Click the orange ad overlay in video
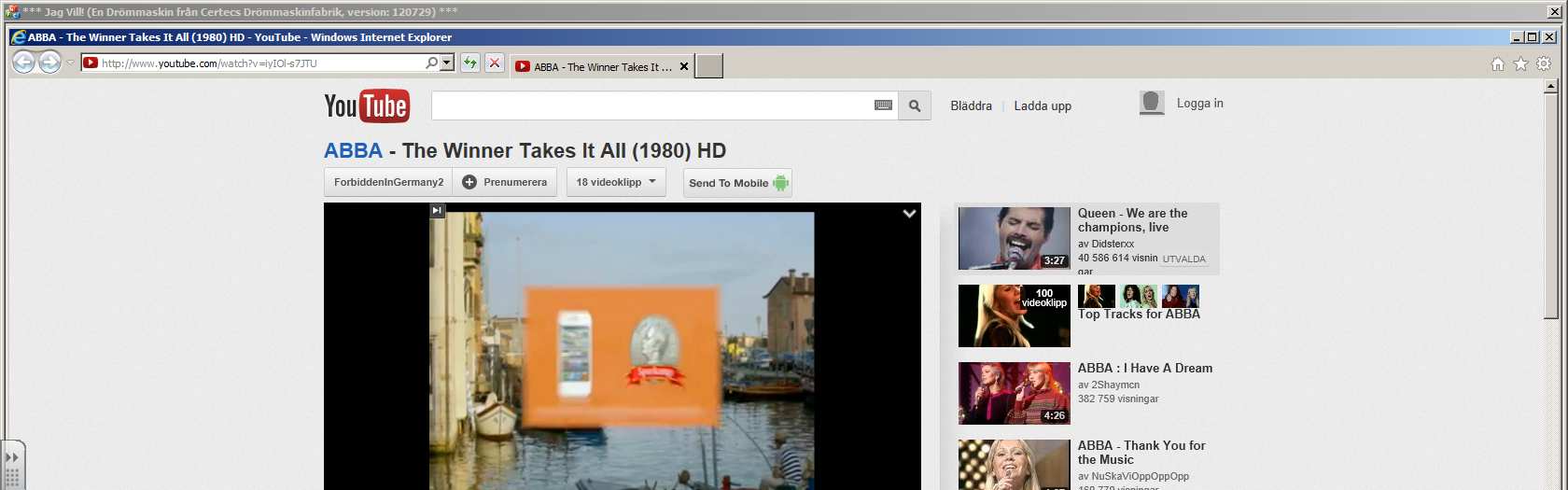 [x=620, y=356]
